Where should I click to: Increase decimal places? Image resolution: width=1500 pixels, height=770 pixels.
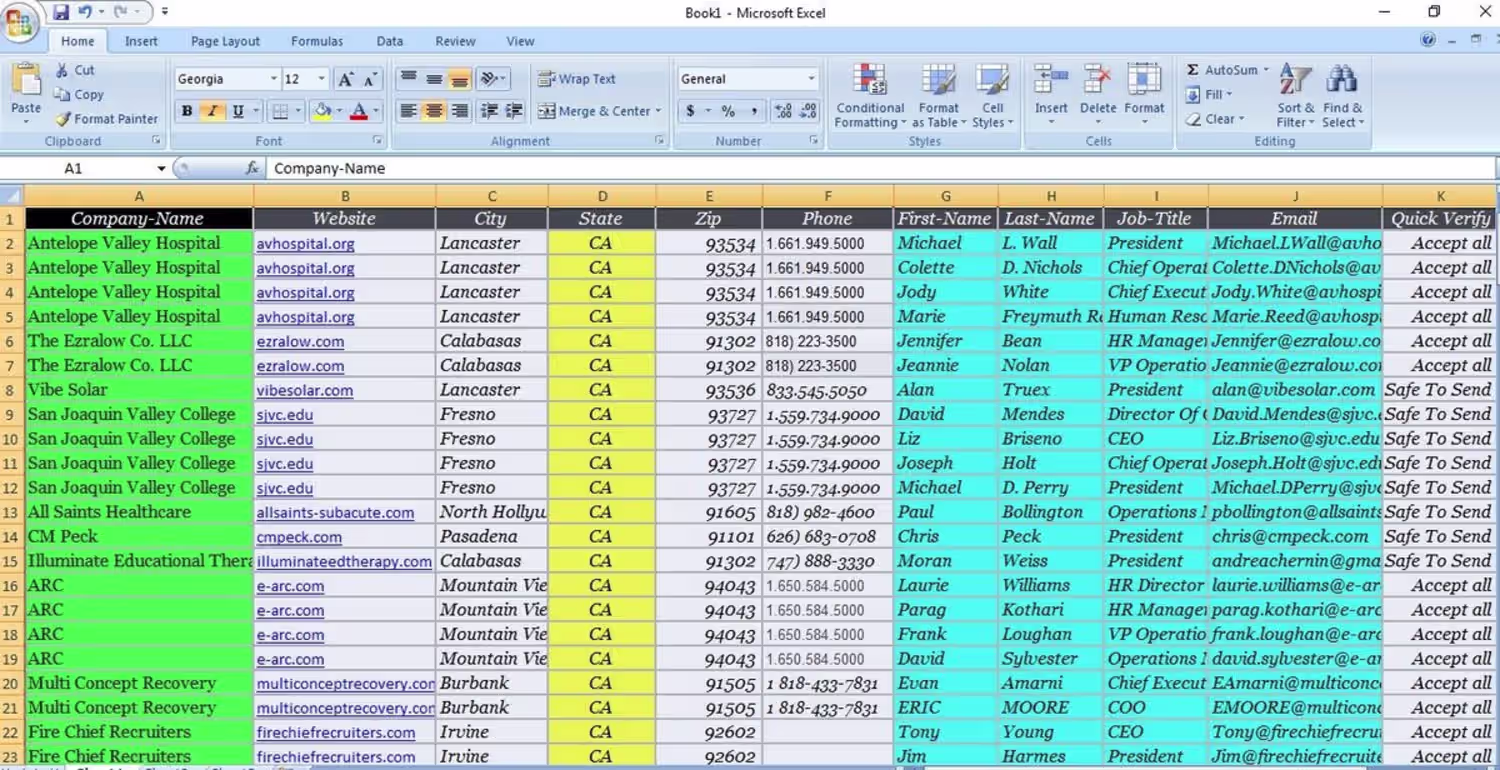[783, 111]
